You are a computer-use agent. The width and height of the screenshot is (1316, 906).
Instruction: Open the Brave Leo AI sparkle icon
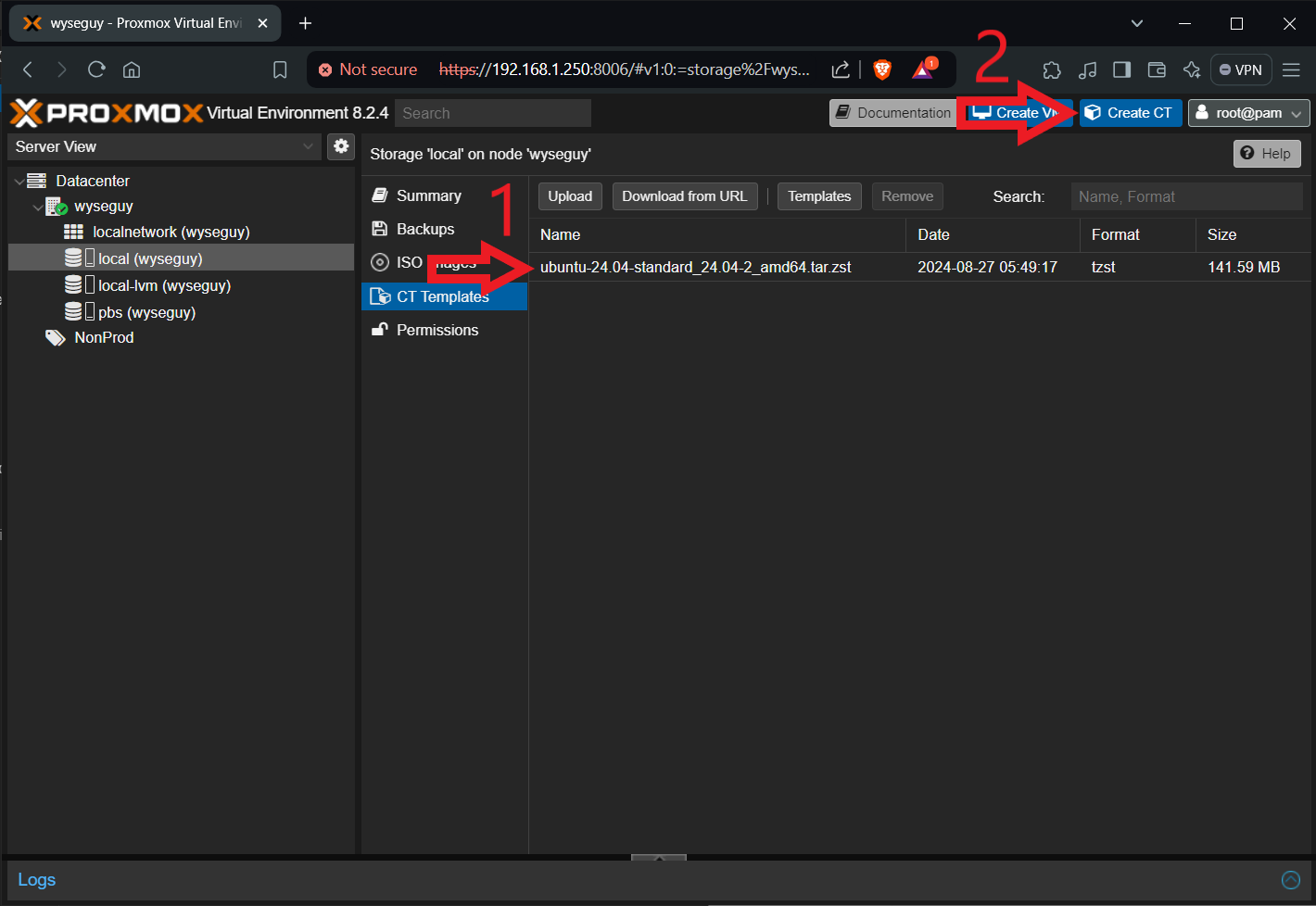click(1192, 69)
